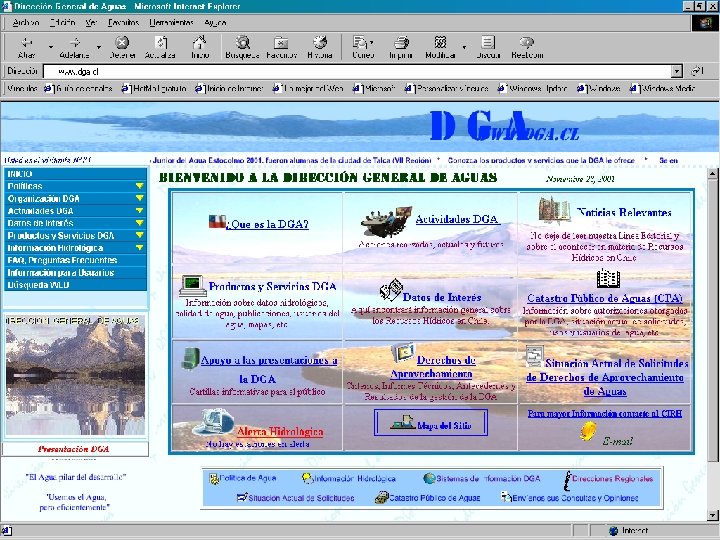Open the Ver menu
The height and width of the screenshot is (540, 720).
pyautogui.click(x=91, y=22)
